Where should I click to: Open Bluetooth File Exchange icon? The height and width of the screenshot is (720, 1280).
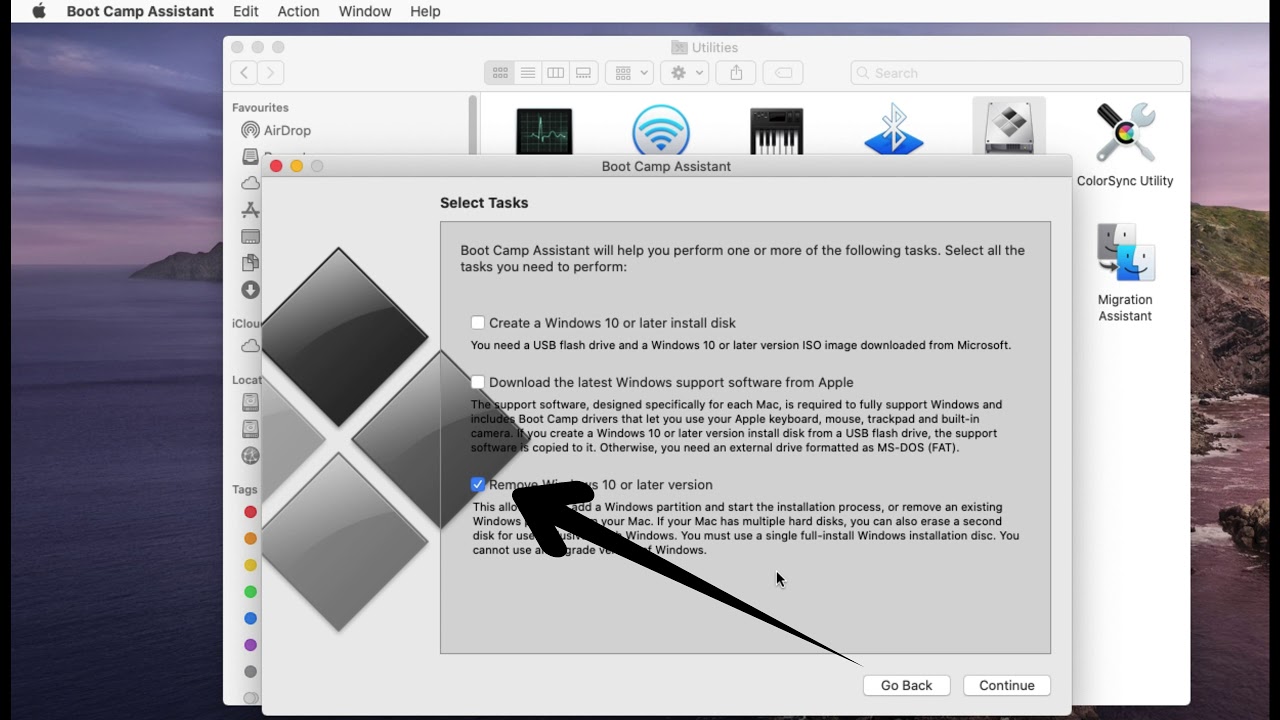coord(893,129)
